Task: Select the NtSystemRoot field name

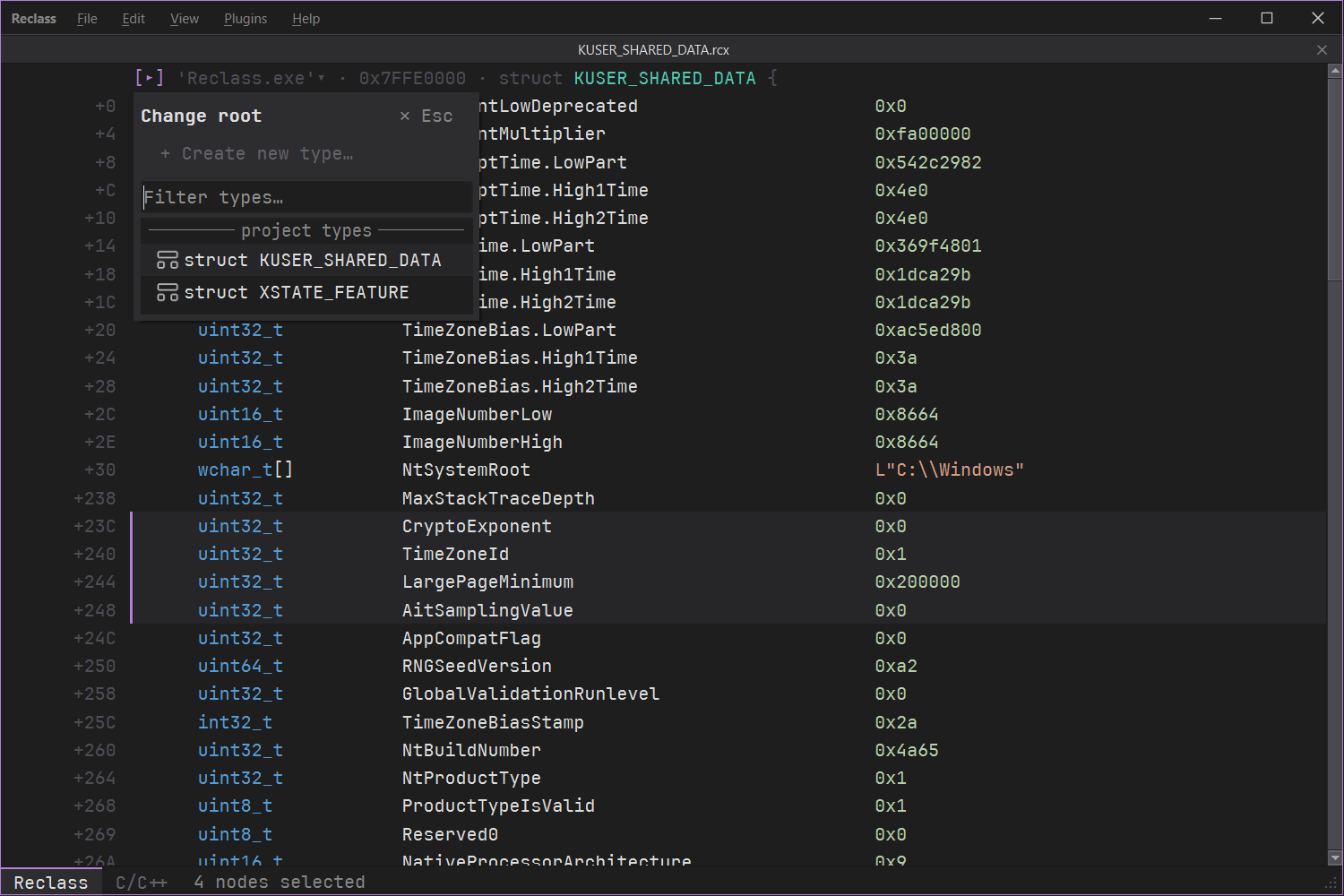Action: point(466,470)
